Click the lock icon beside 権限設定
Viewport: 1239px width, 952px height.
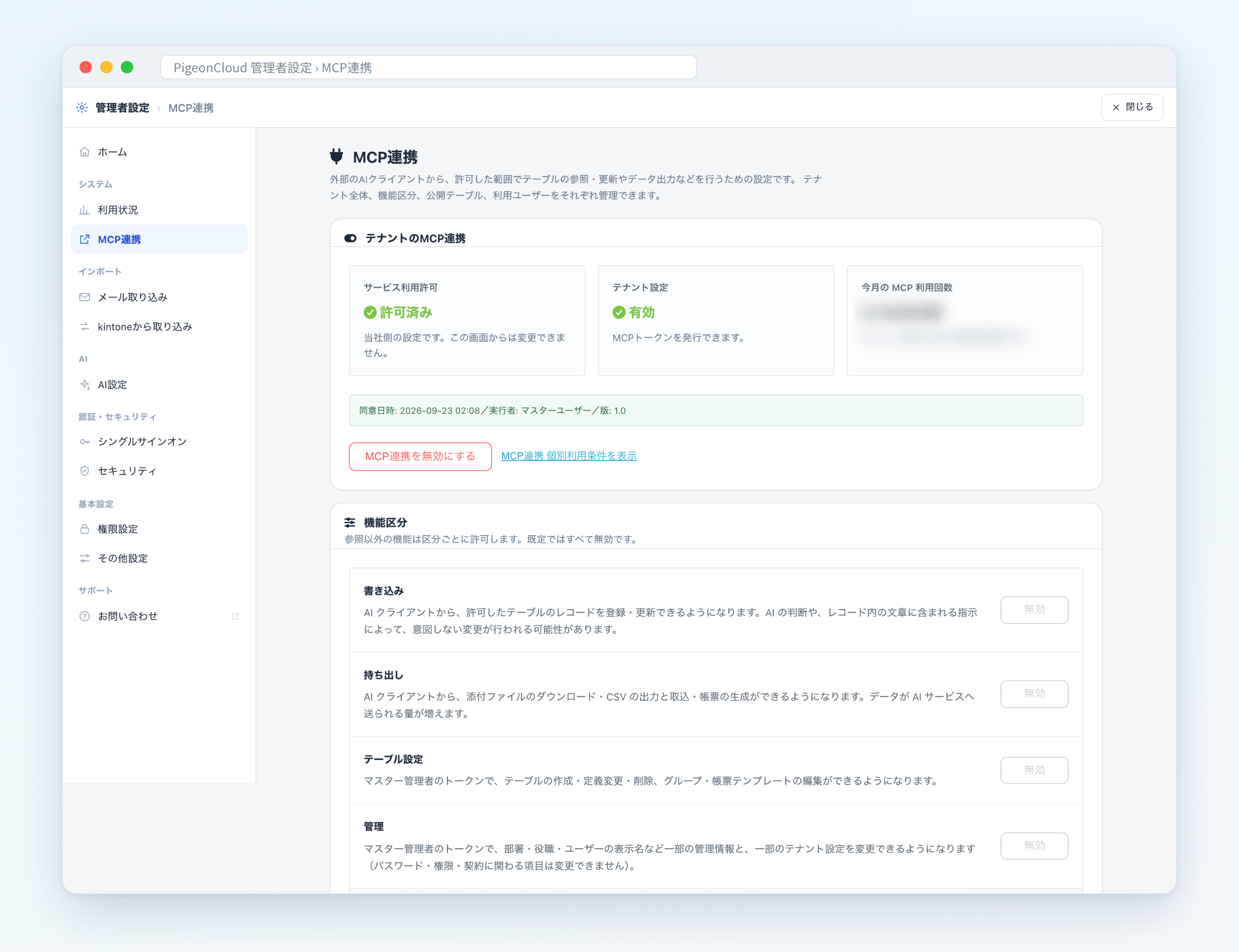point(85,529)
